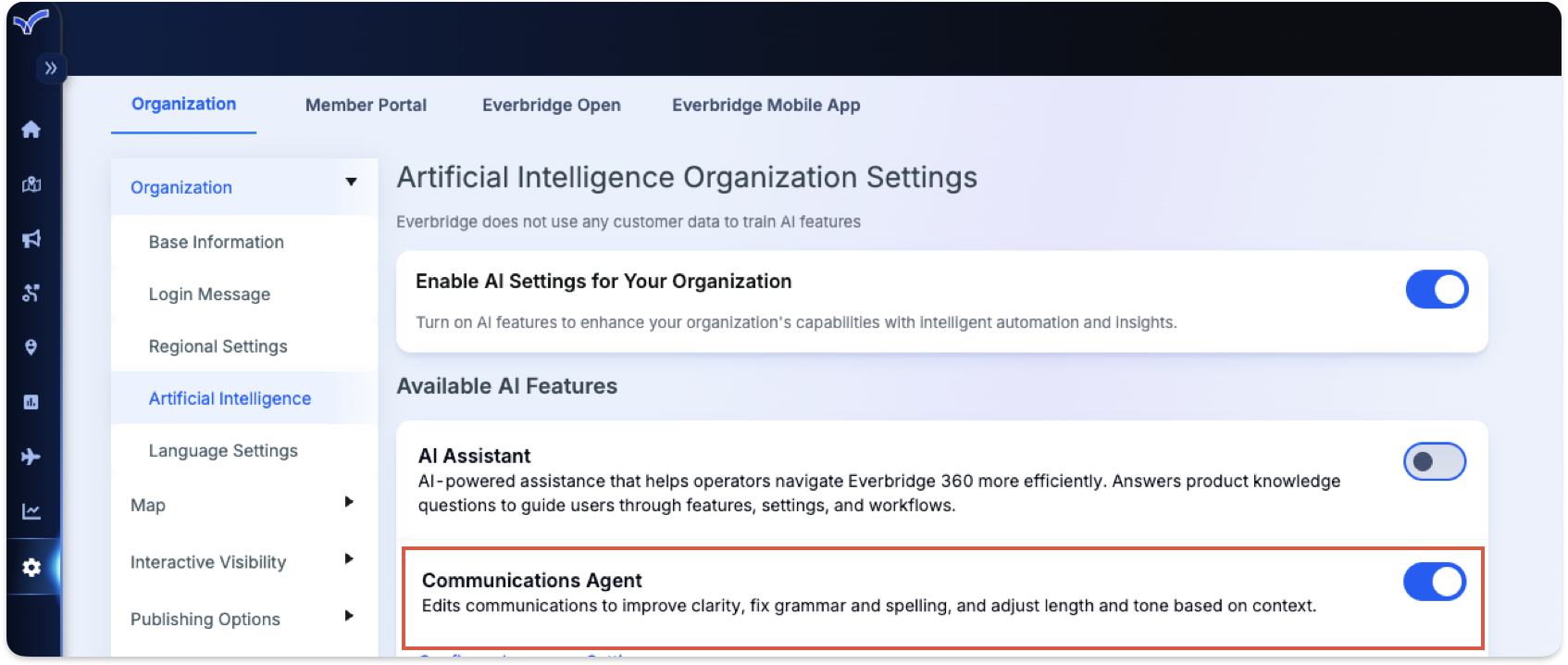Switch to the Member Portal tab
Image resolution: width=1568 pixels, height=665 pixels.
coord(366,106)
